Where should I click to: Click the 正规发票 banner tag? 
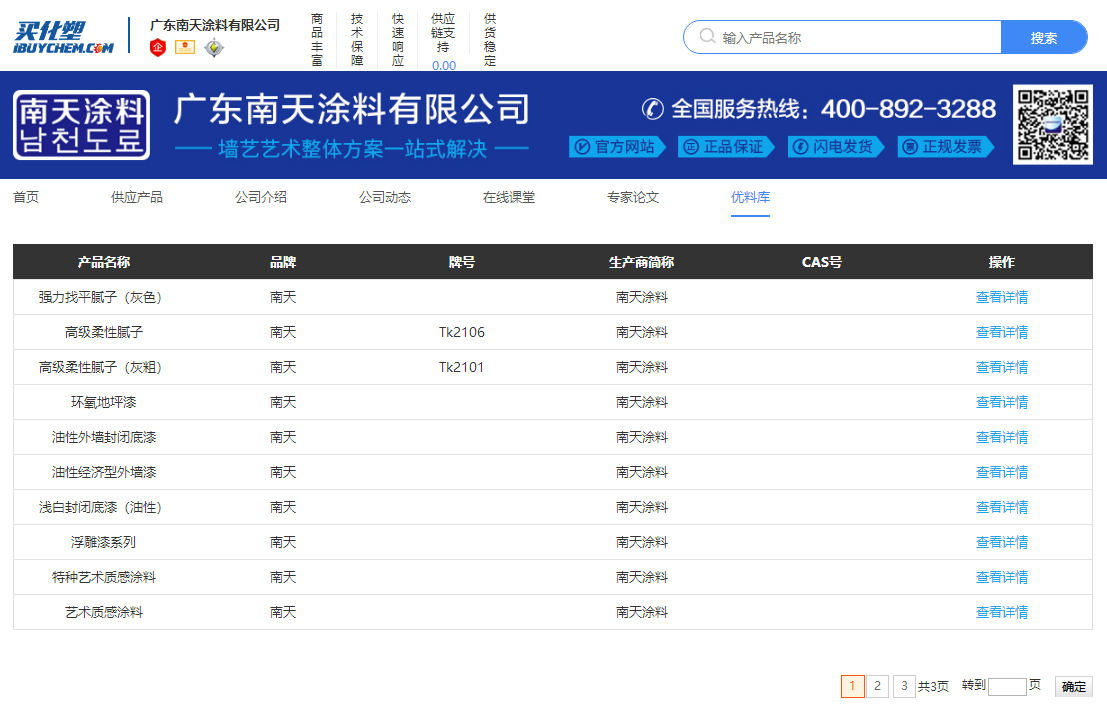click(946, 147)
